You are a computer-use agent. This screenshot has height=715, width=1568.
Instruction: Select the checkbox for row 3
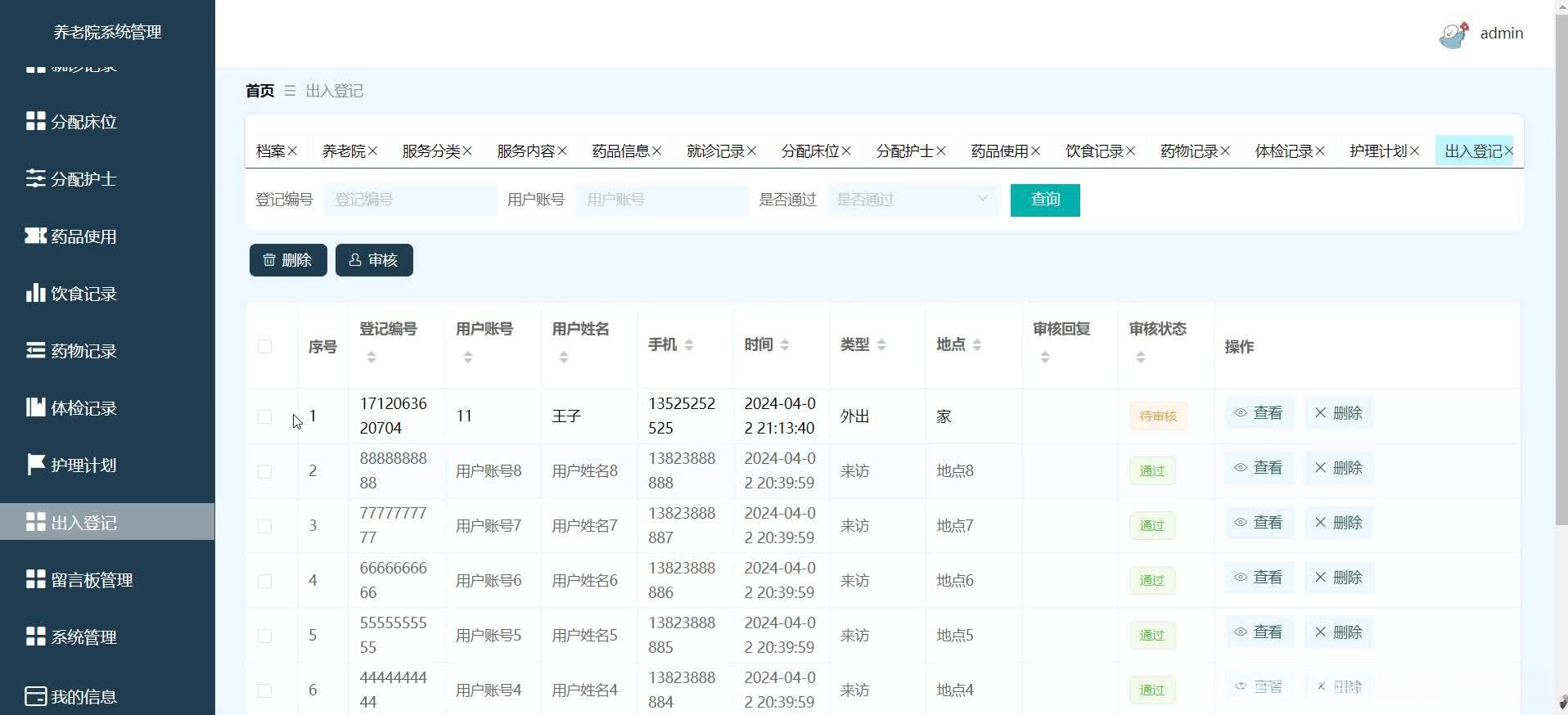pyautogui.click(x=264, y=526)
